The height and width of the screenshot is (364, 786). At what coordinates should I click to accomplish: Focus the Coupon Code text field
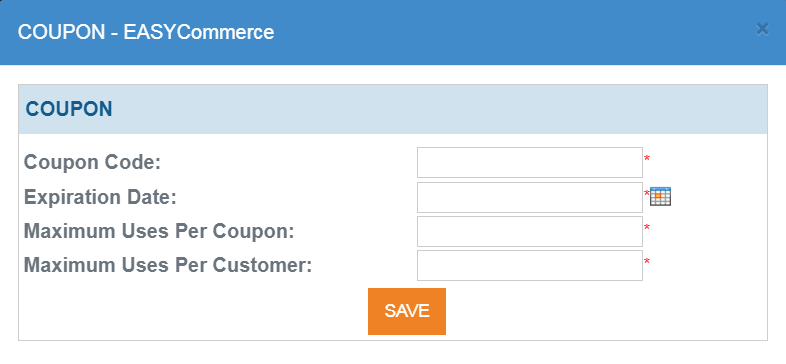(x=530, y=162)
